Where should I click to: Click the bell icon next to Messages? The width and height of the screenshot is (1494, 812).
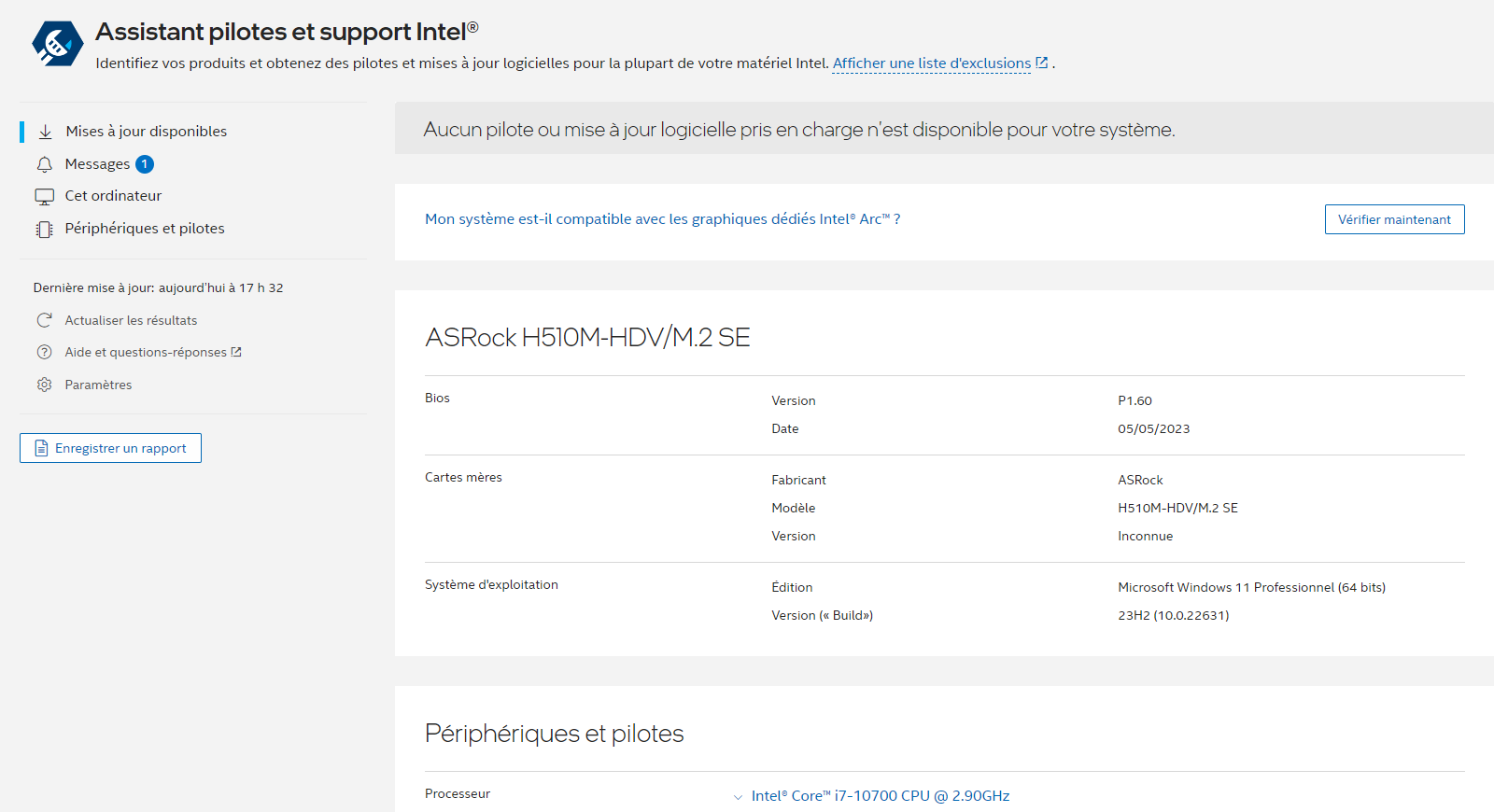(45, 164)
